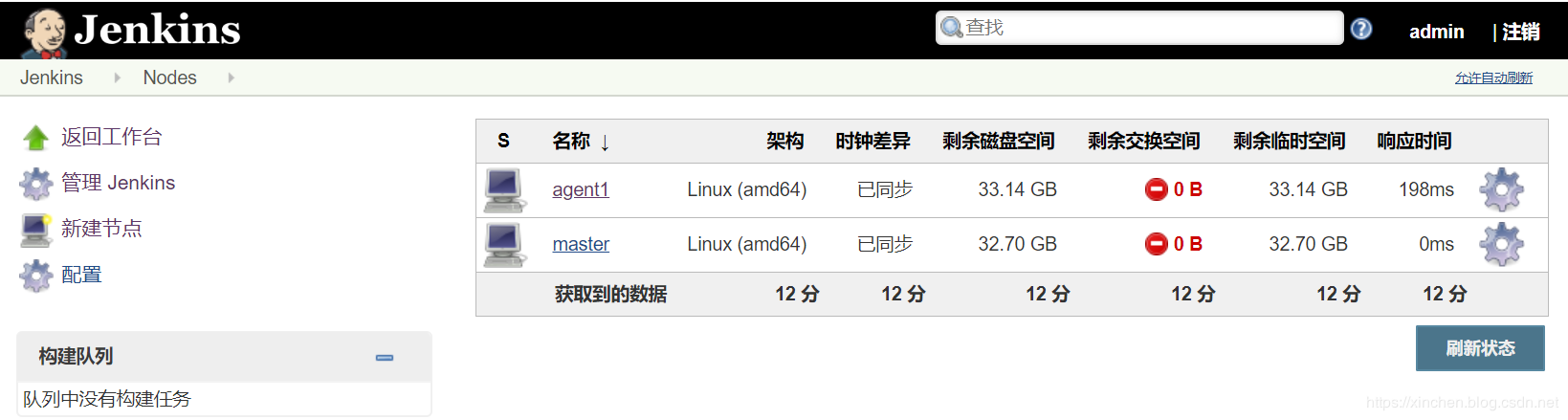Open the agent1 node link
The height and width of the screenshot is (420, 1568).
[580, 189]
